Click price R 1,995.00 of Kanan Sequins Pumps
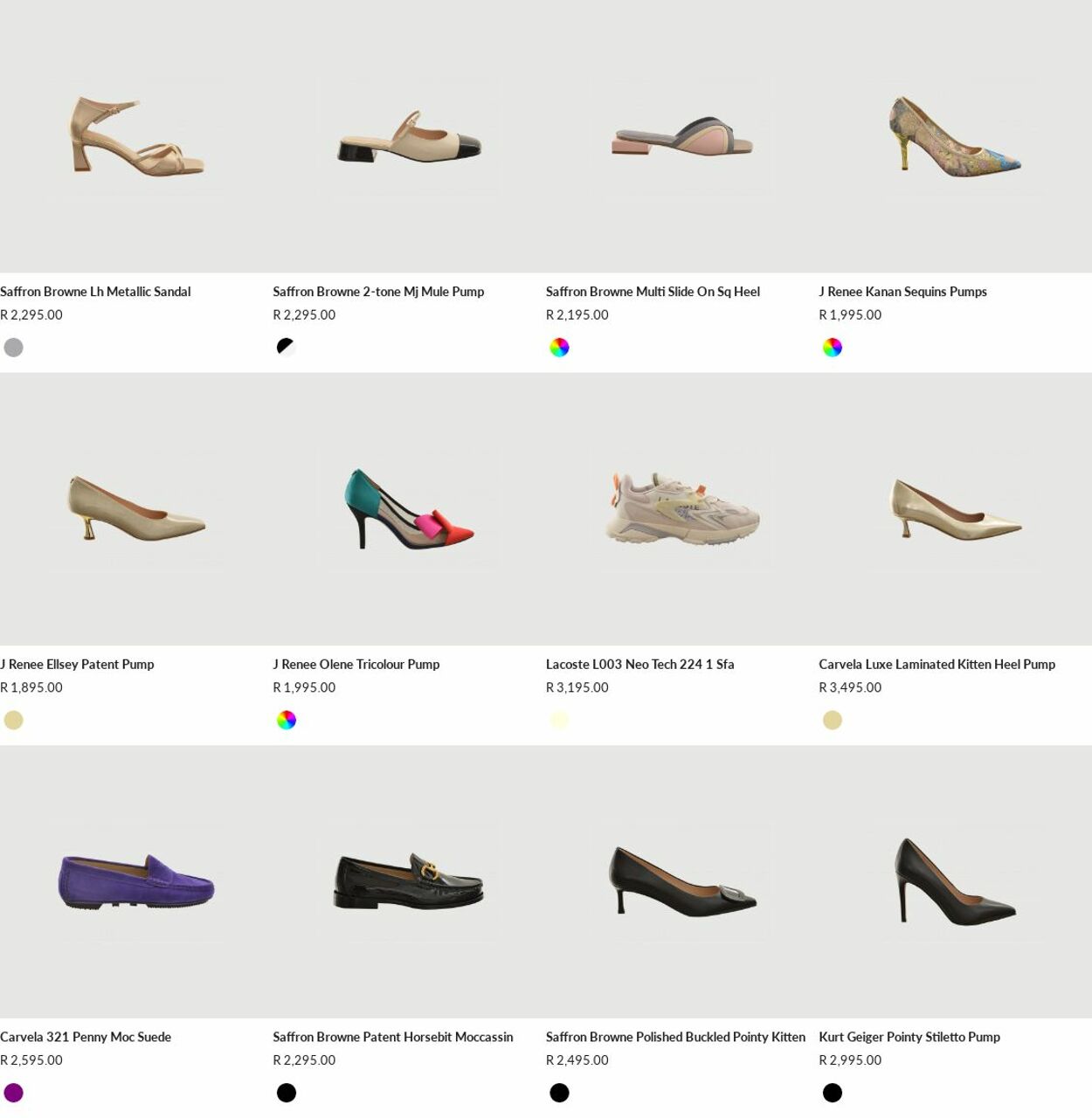Screen dimensions: 1092x1118 [850, 315]
